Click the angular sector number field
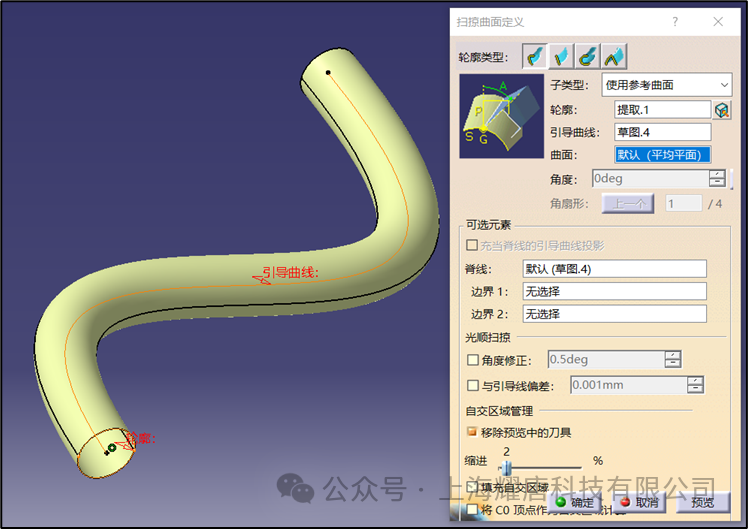748x529 pixels. coord(684,204)
